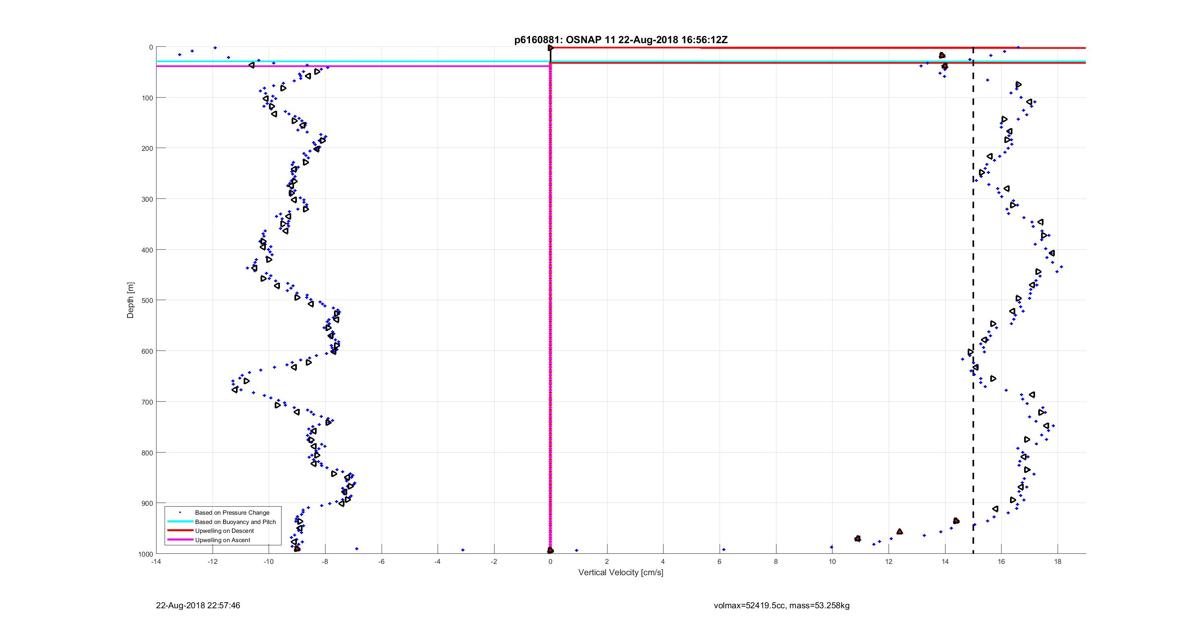This screenshot has height=622, width=1200.
Task: Click the x-axis tick label '12'
Action: pyautogui.click(x=888, y=561)
